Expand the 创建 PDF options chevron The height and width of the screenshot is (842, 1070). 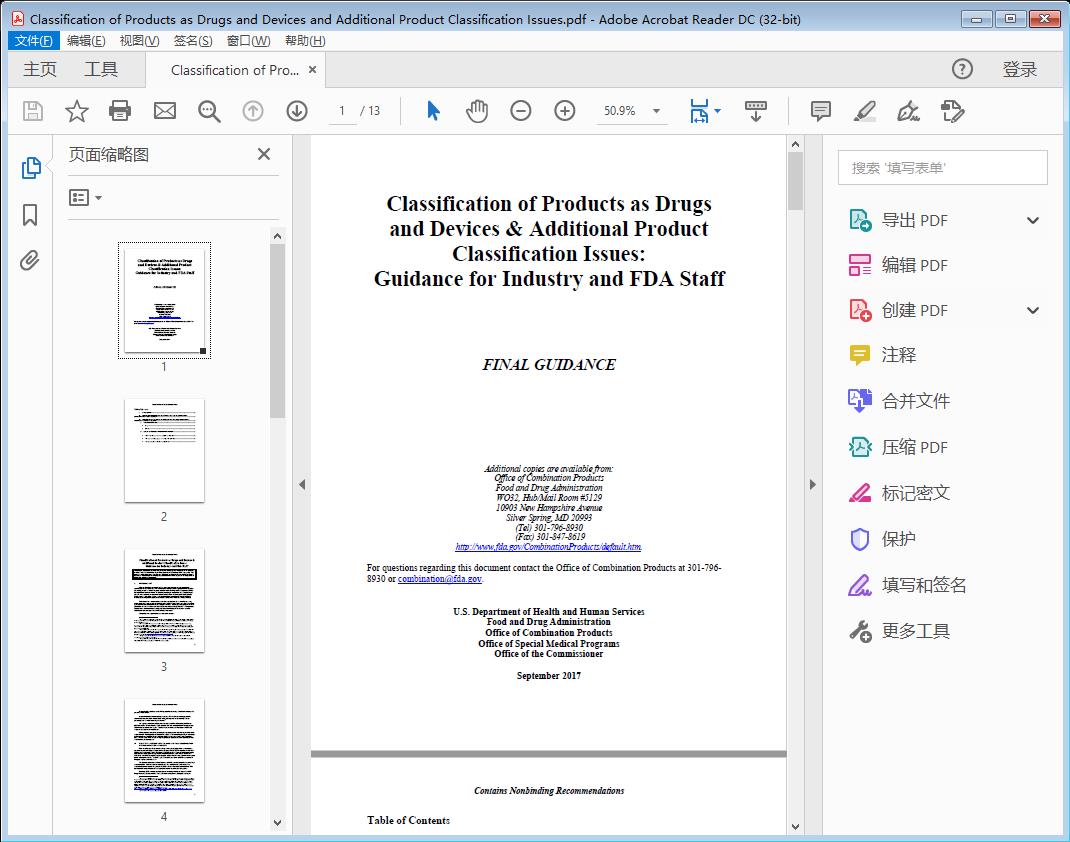pyautogui.click(x=1032, y=310)
